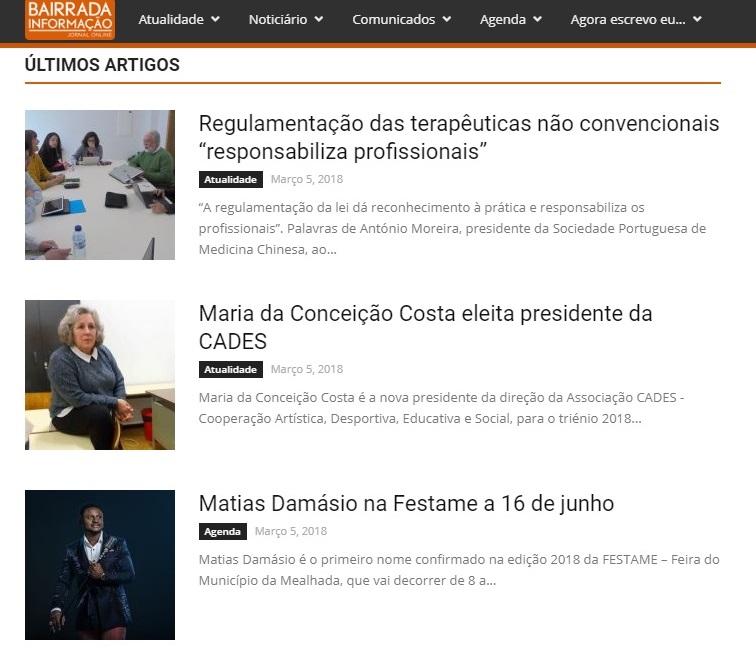This screenshot has height=663, width=756.
Task: Open 'Maria da Conceição Costa eleita presidente' headline
Action: [425, 327]
